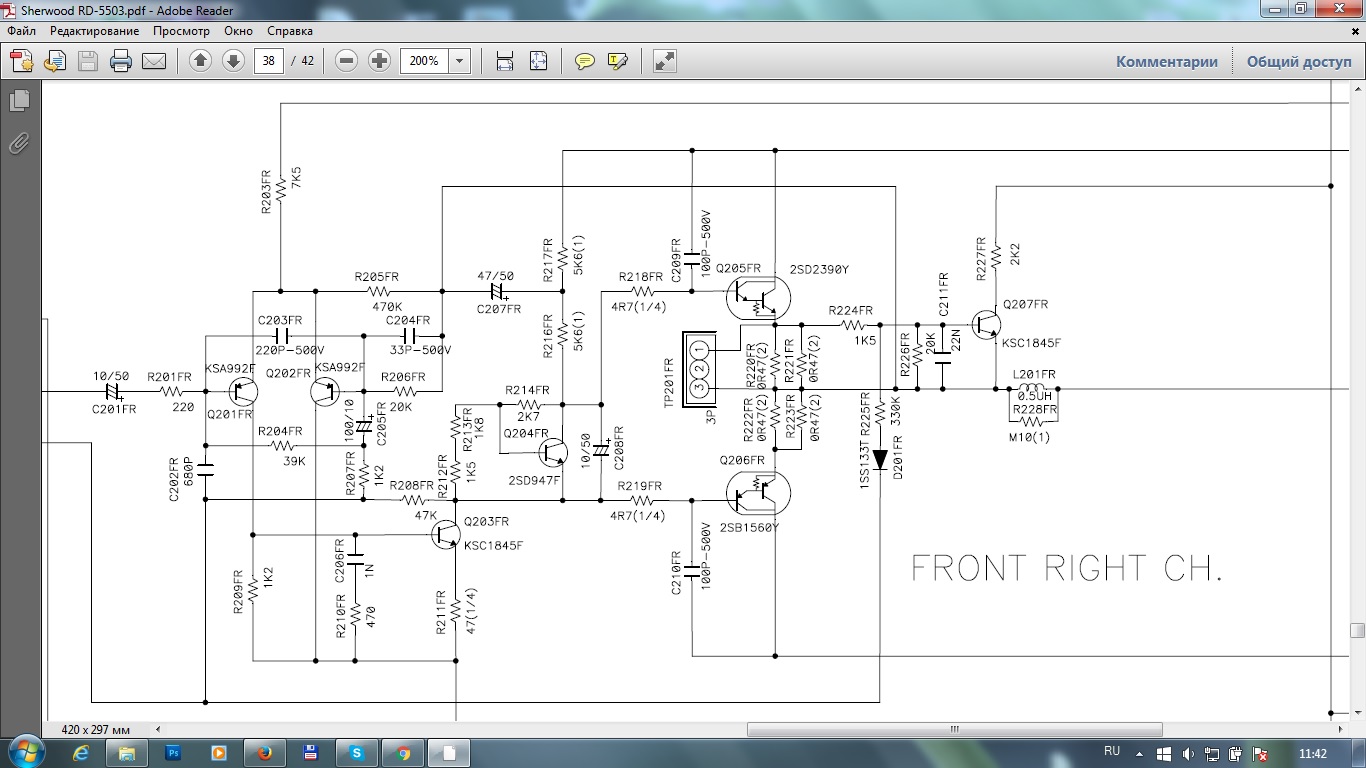Switch to Skype in taskbar
This screenshot has width=1366, height=768.
[357, 753]
